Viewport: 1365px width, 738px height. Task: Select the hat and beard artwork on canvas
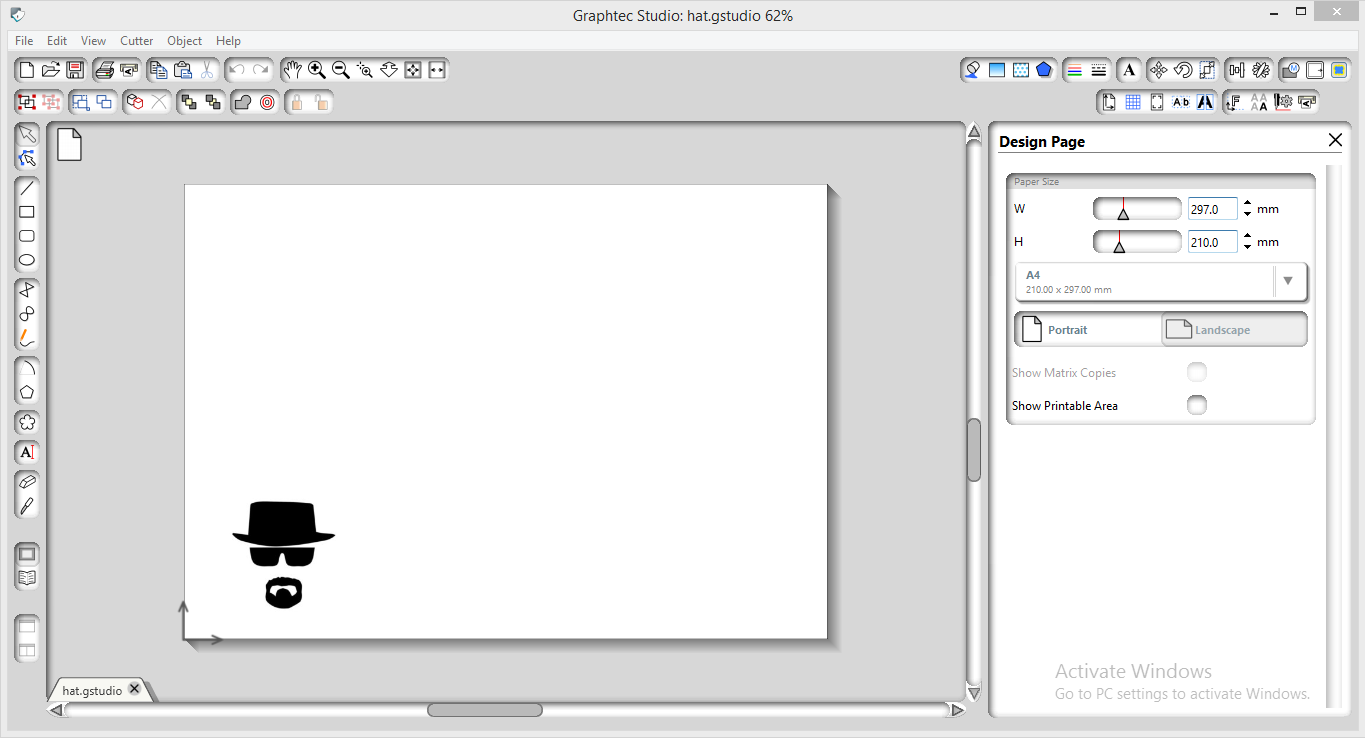pyautogui.click(x=284, y=555)
